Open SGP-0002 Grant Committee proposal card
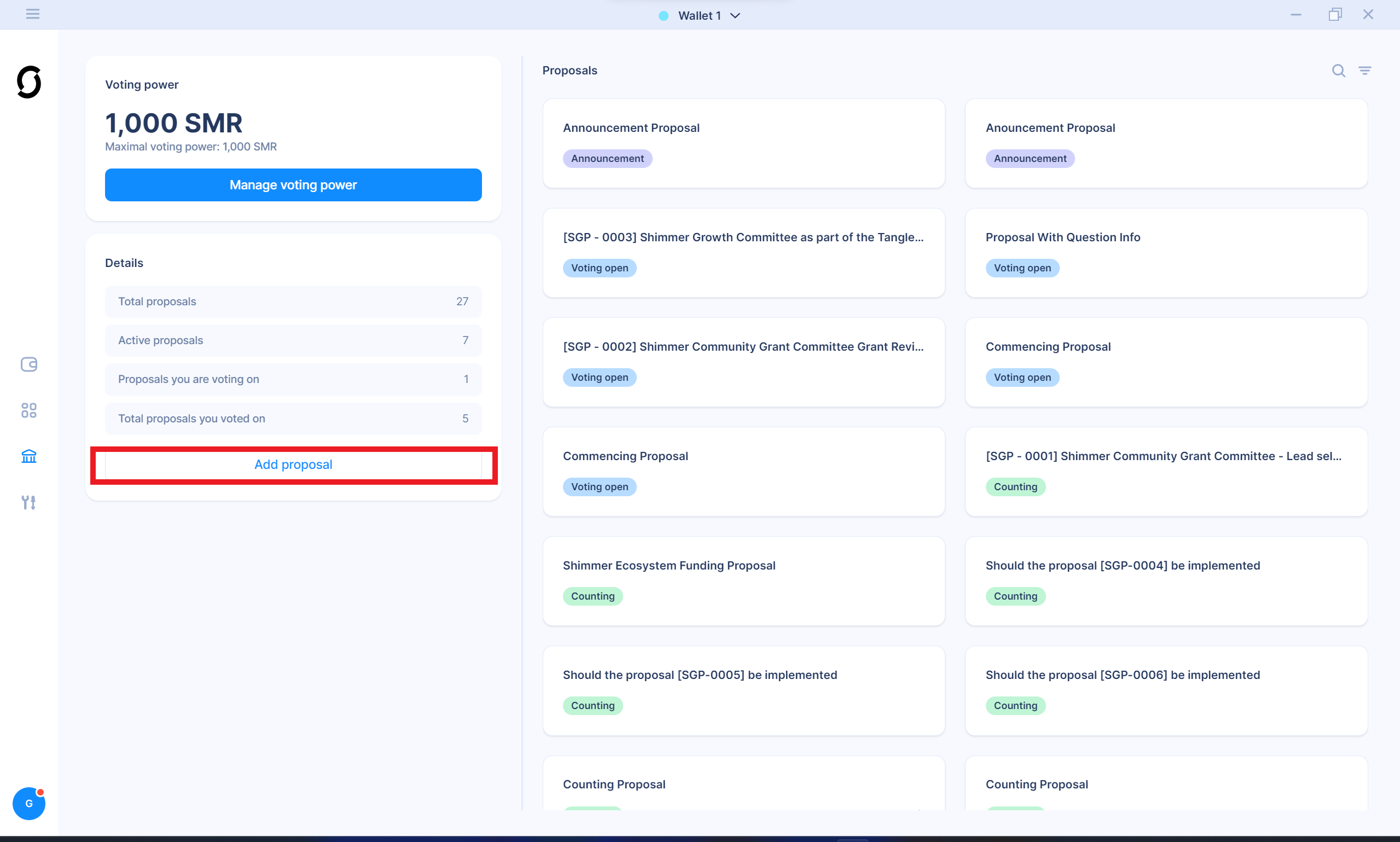Viewport: 1400px width, 842px height. point(743,362)
